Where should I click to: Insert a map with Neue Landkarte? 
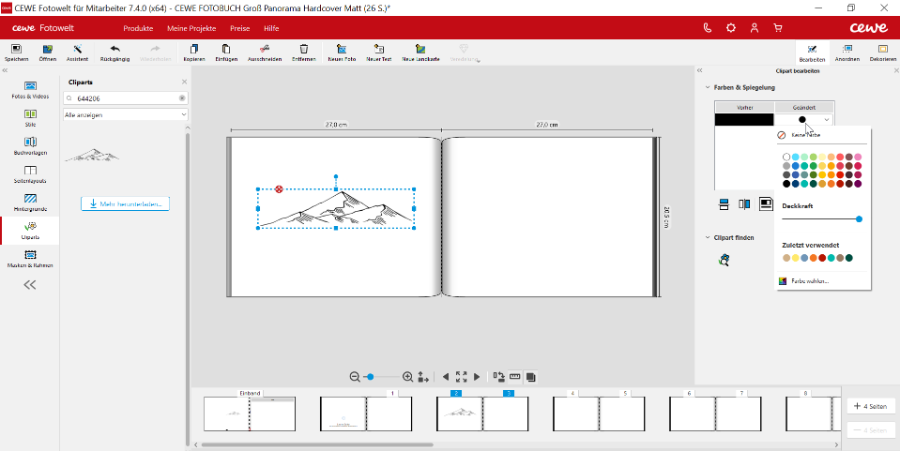(x=421, y=52)
